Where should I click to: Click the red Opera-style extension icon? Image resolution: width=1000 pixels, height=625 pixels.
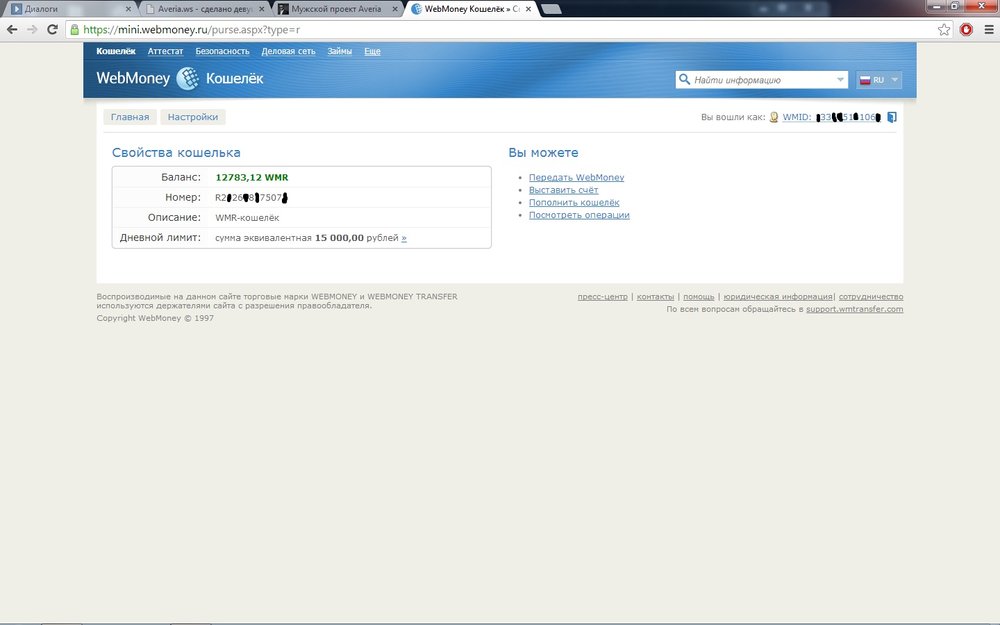point(967,30)
